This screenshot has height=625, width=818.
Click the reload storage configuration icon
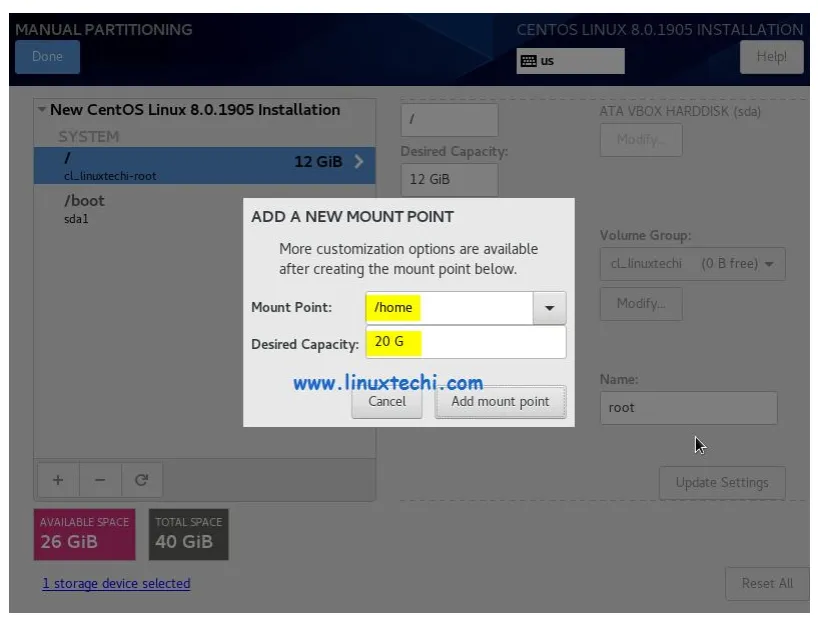(x=142, y=479)
